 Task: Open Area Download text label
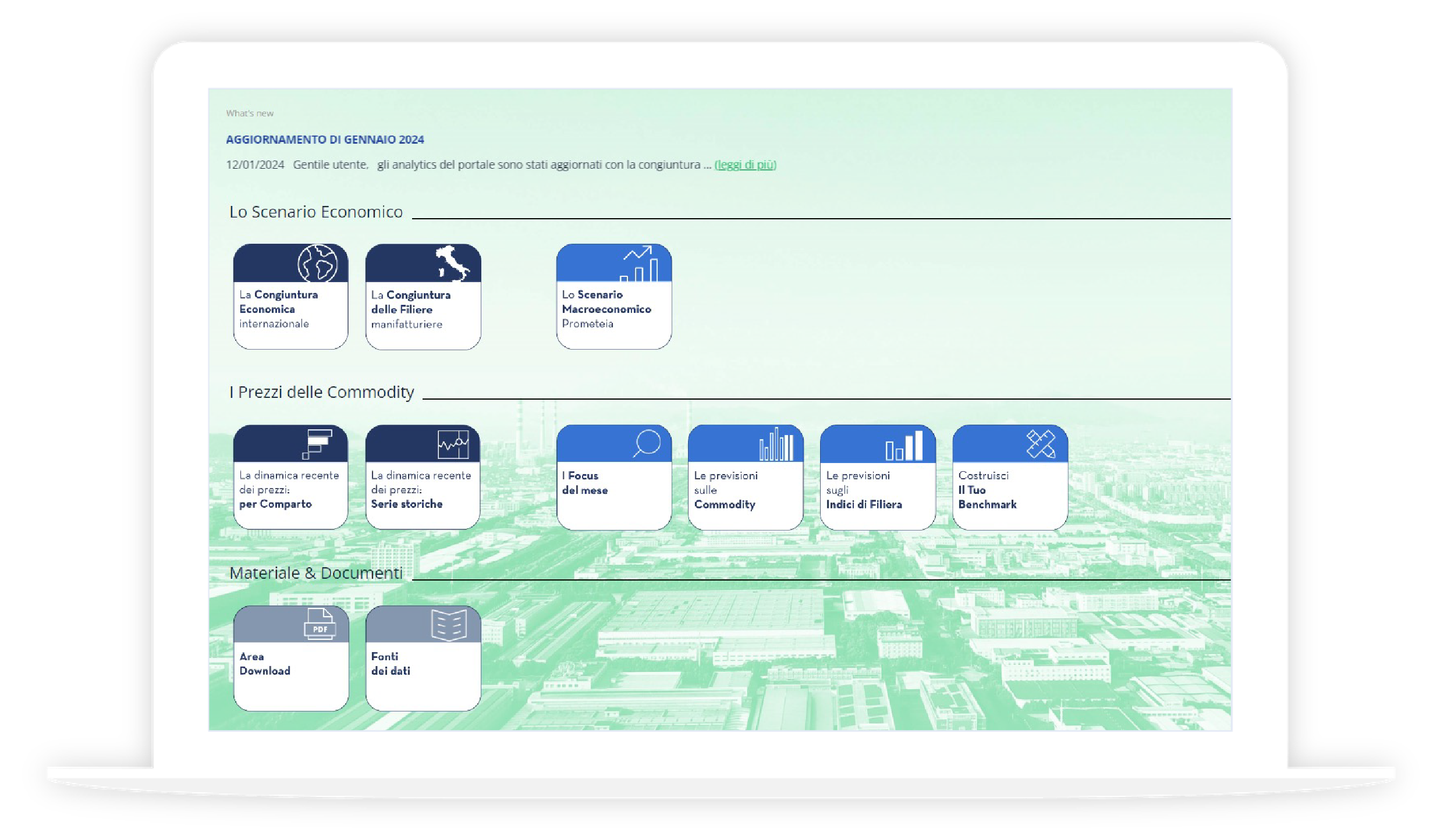click(x=264, y=664)
